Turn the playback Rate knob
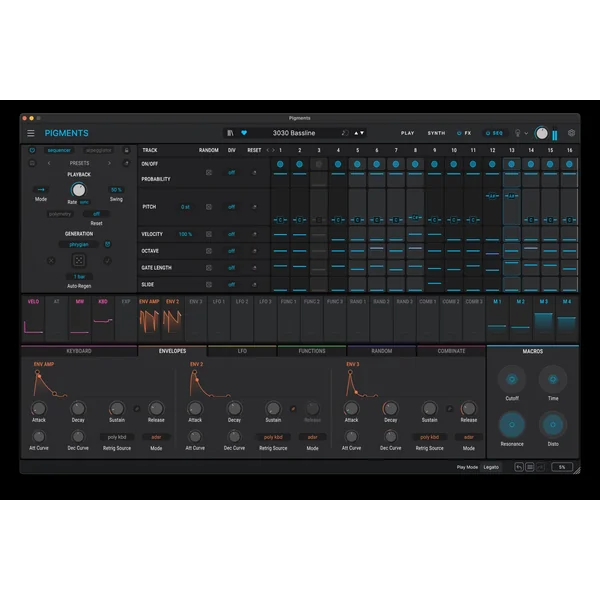 point(78,190)
